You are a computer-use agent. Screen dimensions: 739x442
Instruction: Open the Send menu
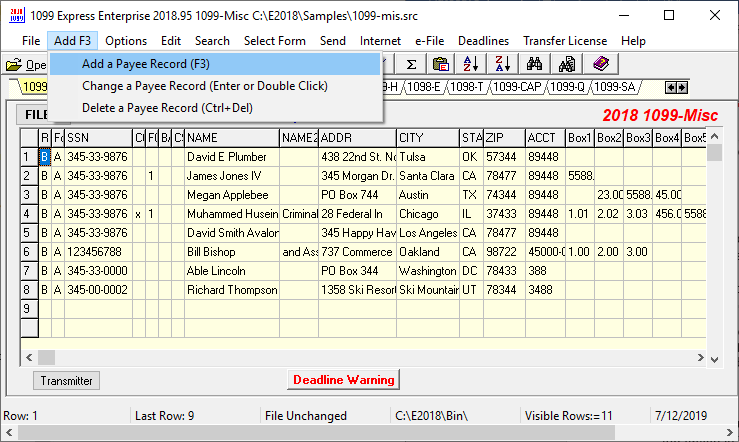[333, 41]
